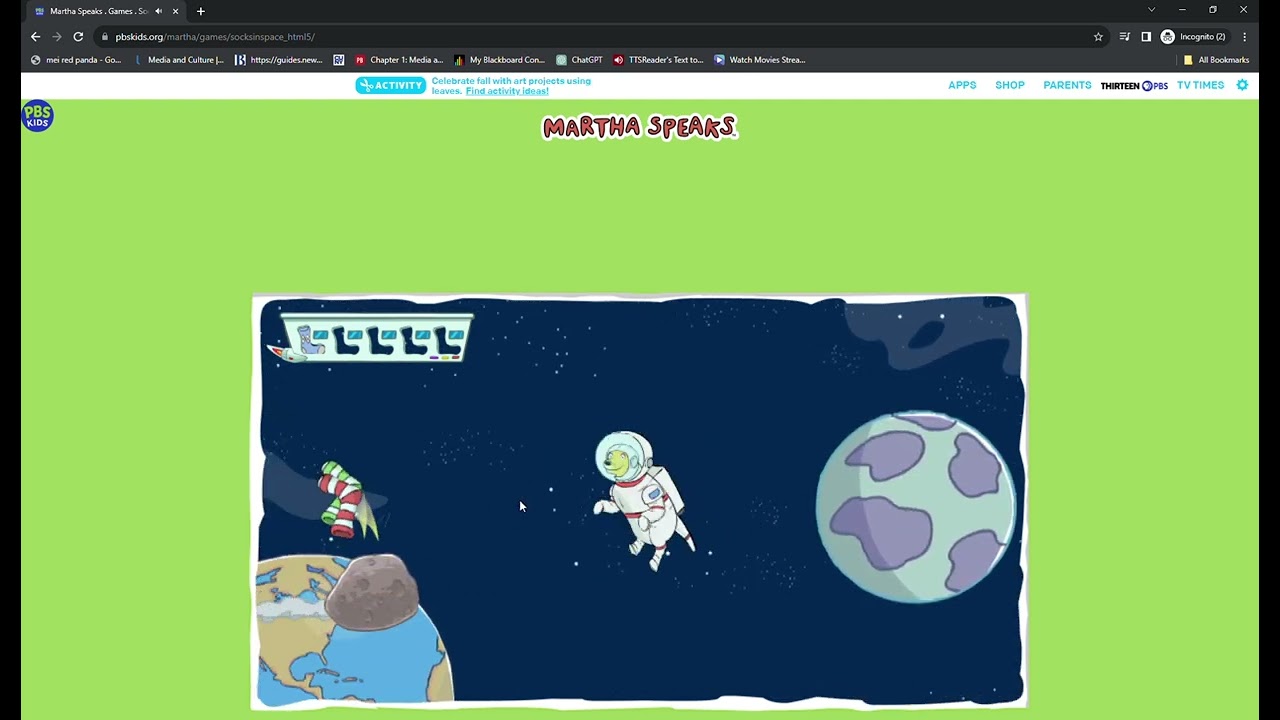Image resolution: width=1280 pixels, height=720 pixels.
Task: Open 'Chapter 1: Media a...' bookmark
Action: 399,60
